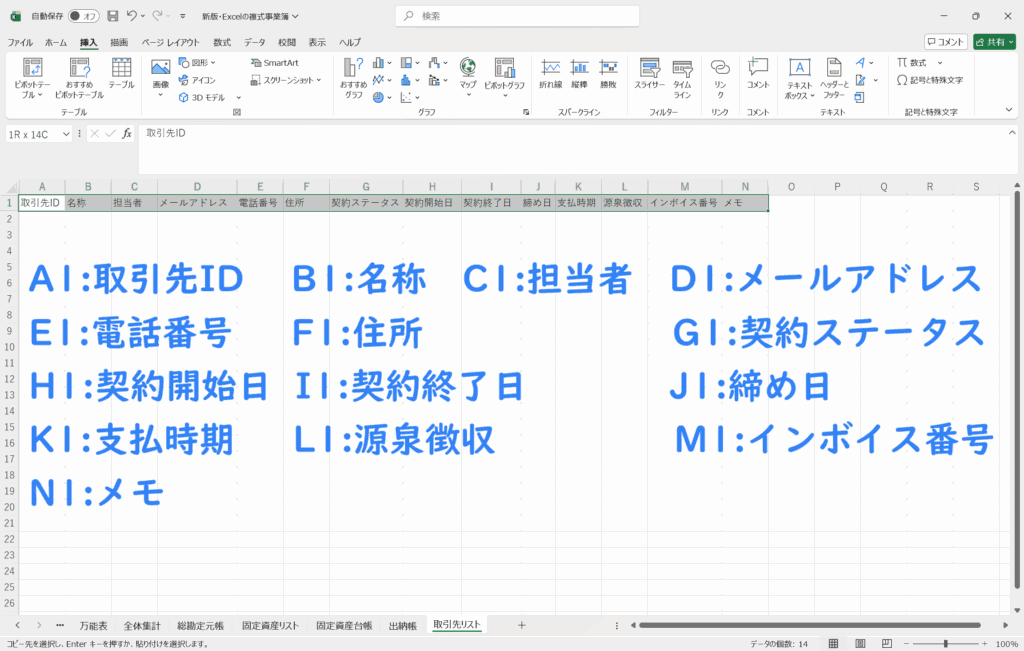Open the Data ribbon tab

255,43
